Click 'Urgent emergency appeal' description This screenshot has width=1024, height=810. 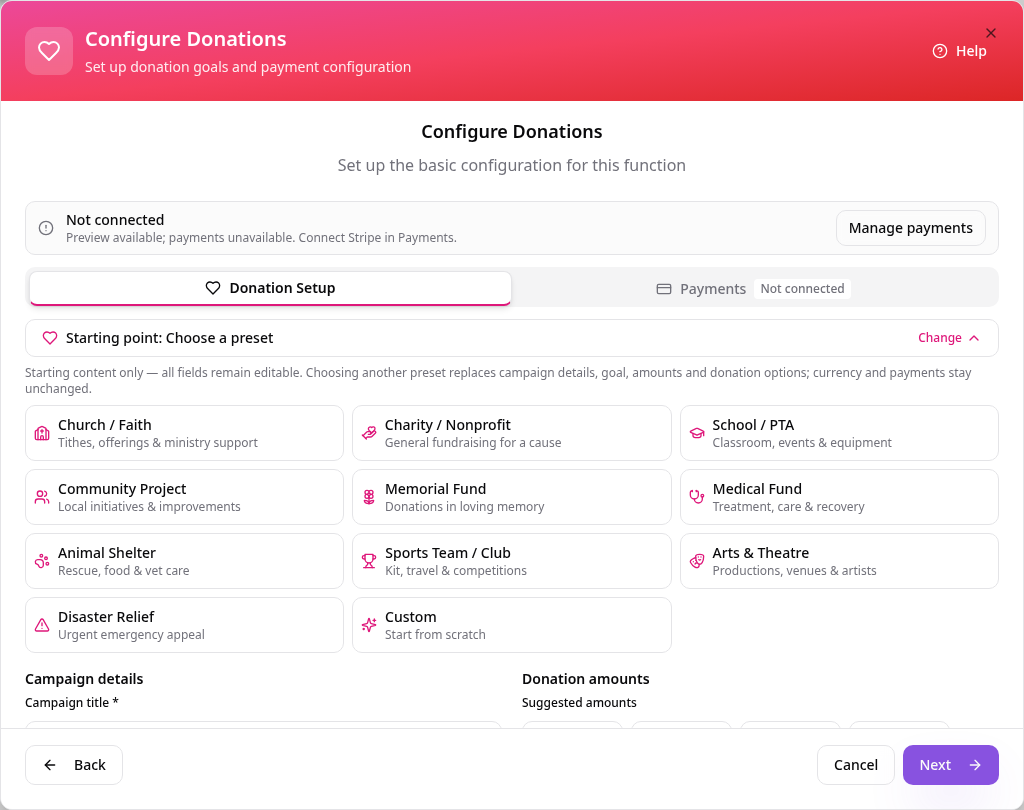coord(131,634)
